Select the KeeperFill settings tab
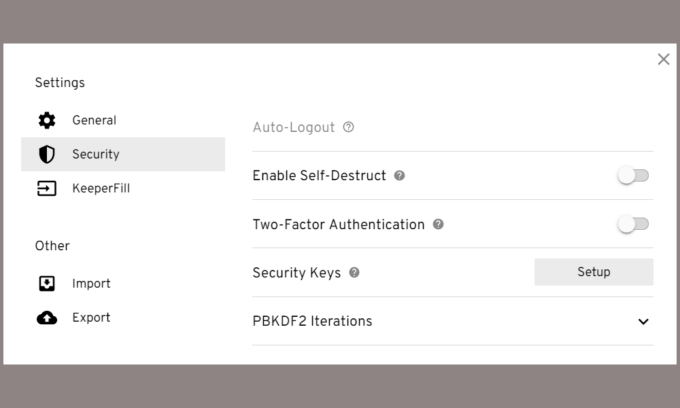Screen dimensions: 680x408 click(x=101, y=188)
